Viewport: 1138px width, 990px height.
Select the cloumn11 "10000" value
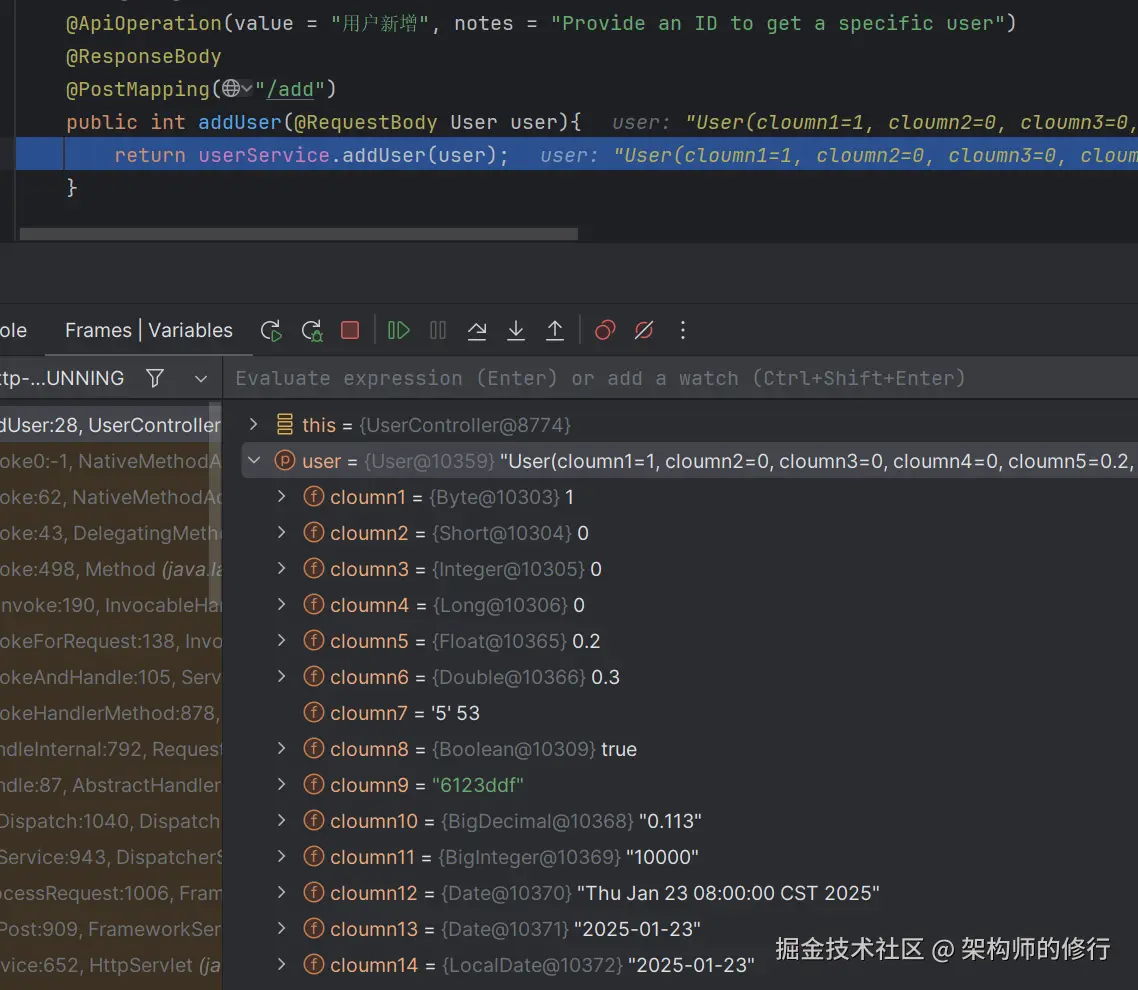click(x=662, y=857)
